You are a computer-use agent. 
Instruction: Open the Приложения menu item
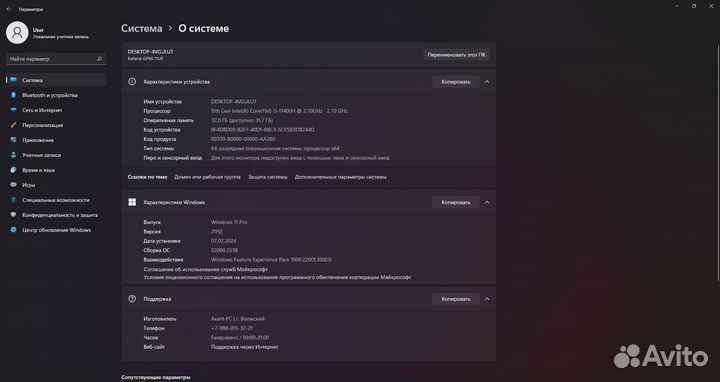coord(56,140)
